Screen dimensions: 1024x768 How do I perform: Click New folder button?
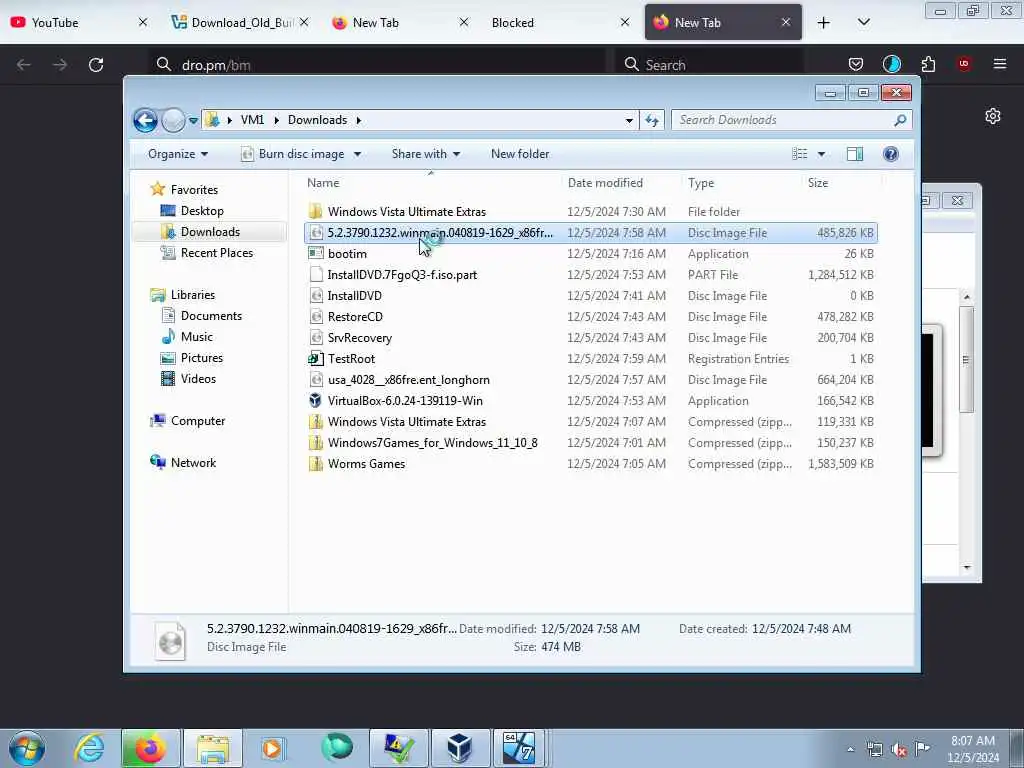[x=520, y=154]
